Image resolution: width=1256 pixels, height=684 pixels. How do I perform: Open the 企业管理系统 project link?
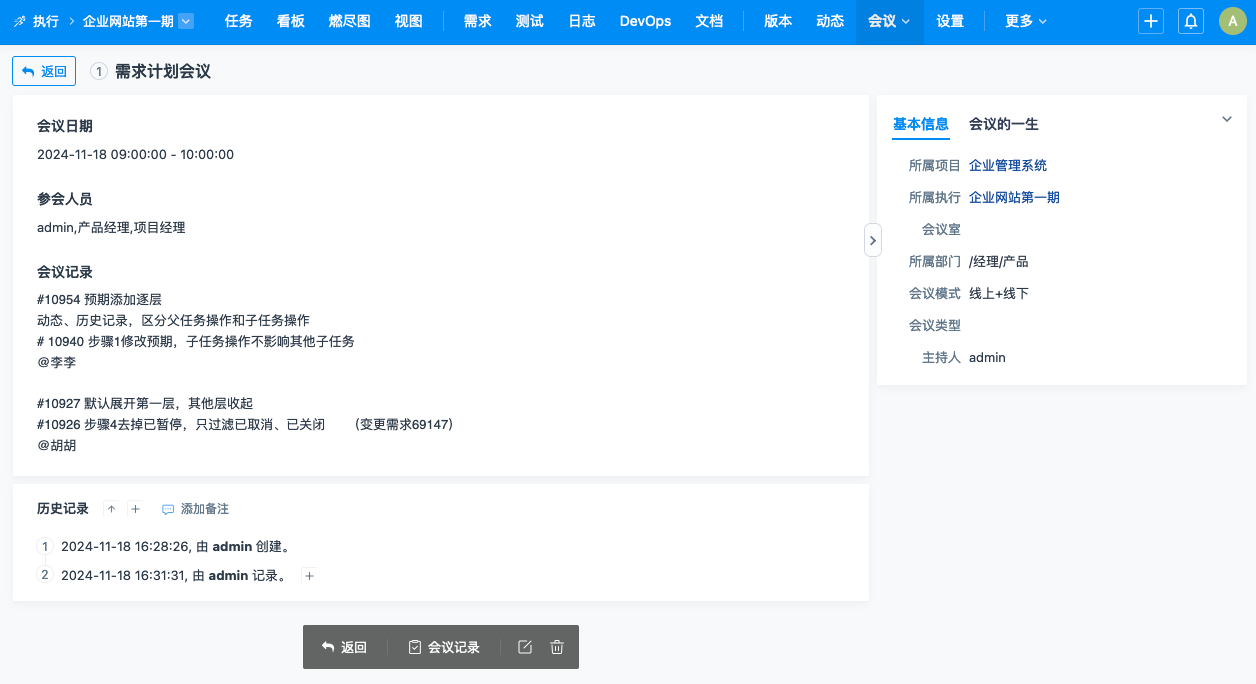pos(1007,165)
